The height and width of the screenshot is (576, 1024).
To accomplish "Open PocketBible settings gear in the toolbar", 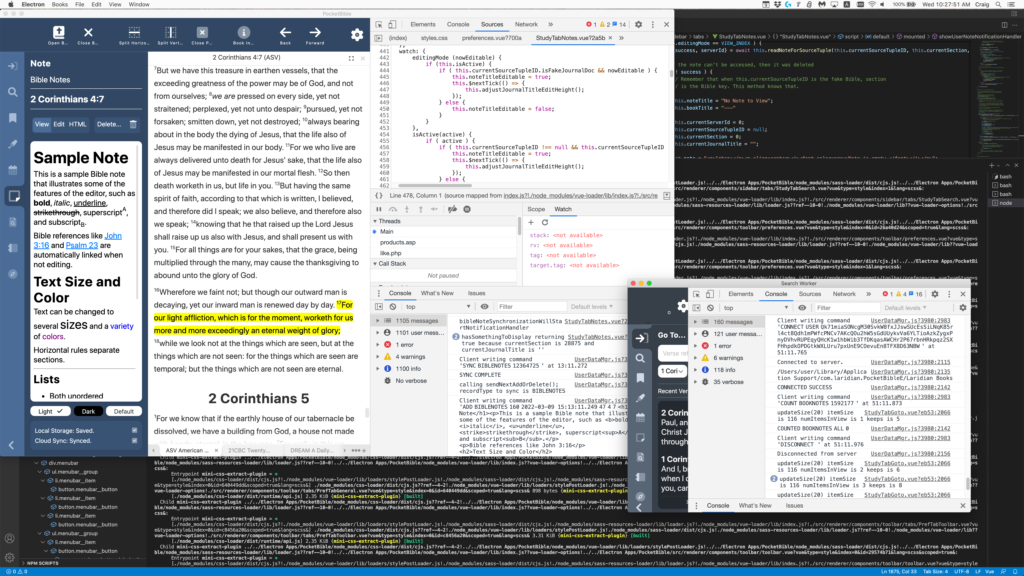I will [x=357, y=35].
